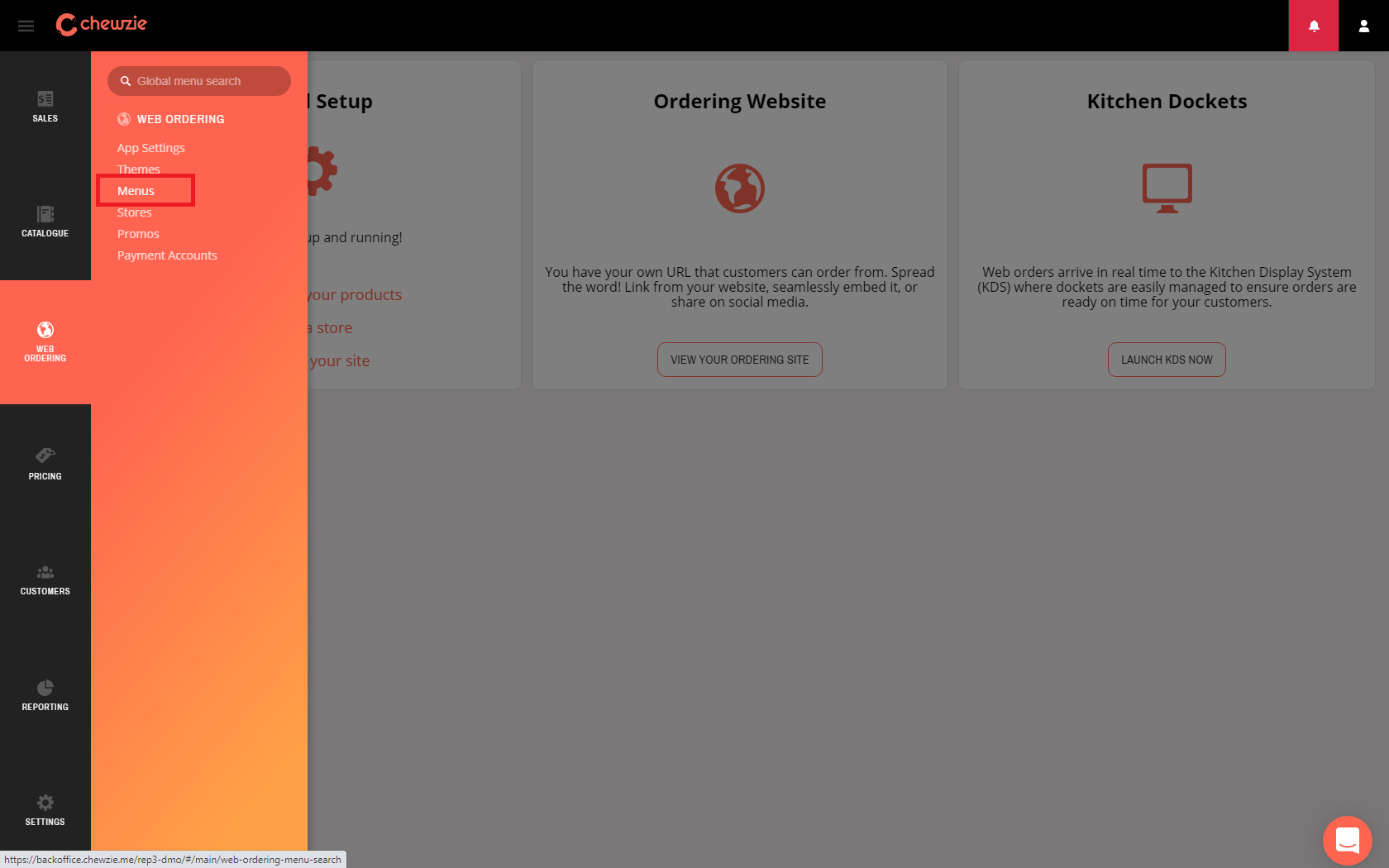Image resolution: width=1389 pixels, height=868 pixels.
Task: Open Themes menu item
Action: point(139,169)
